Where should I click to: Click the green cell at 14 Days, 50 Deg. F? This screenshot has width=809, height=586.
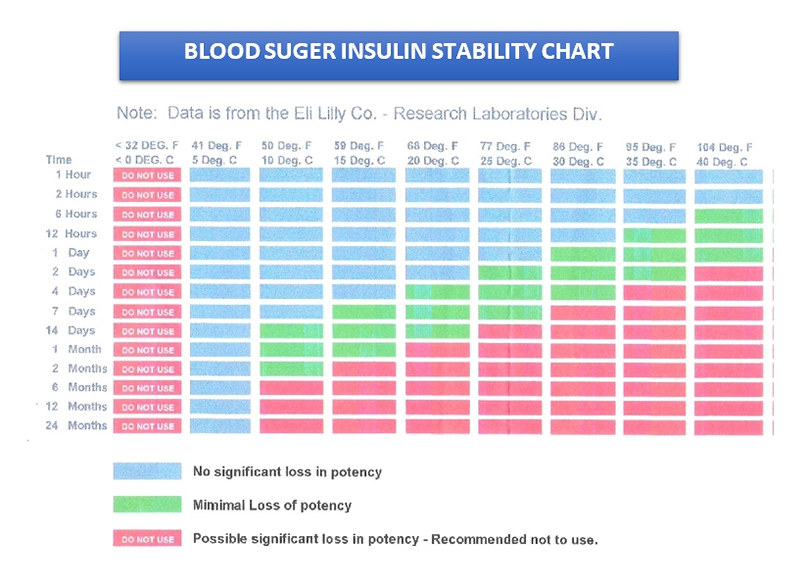[x=292, y=331]
